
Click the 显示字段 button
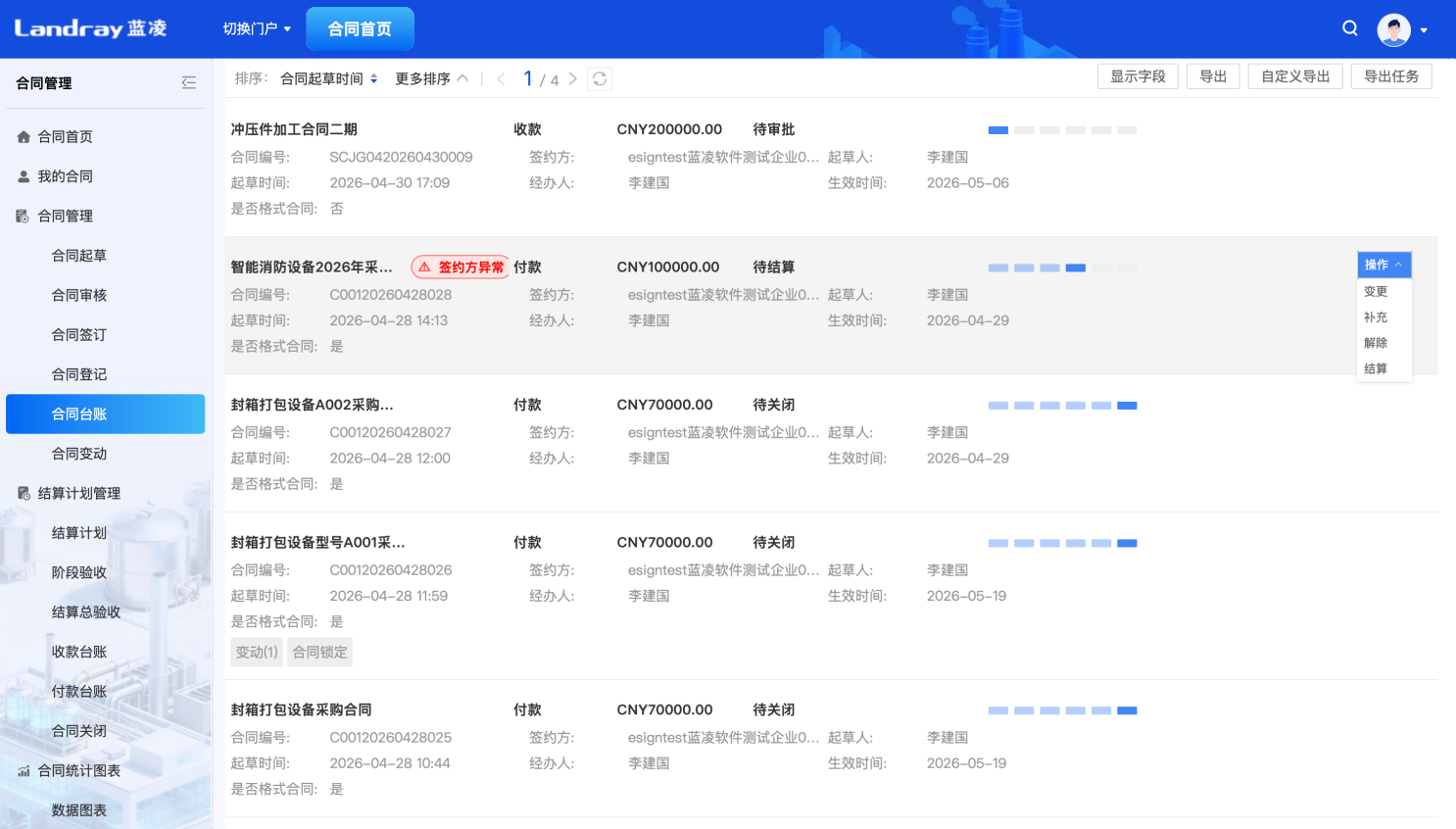(x=1138, y=76)
